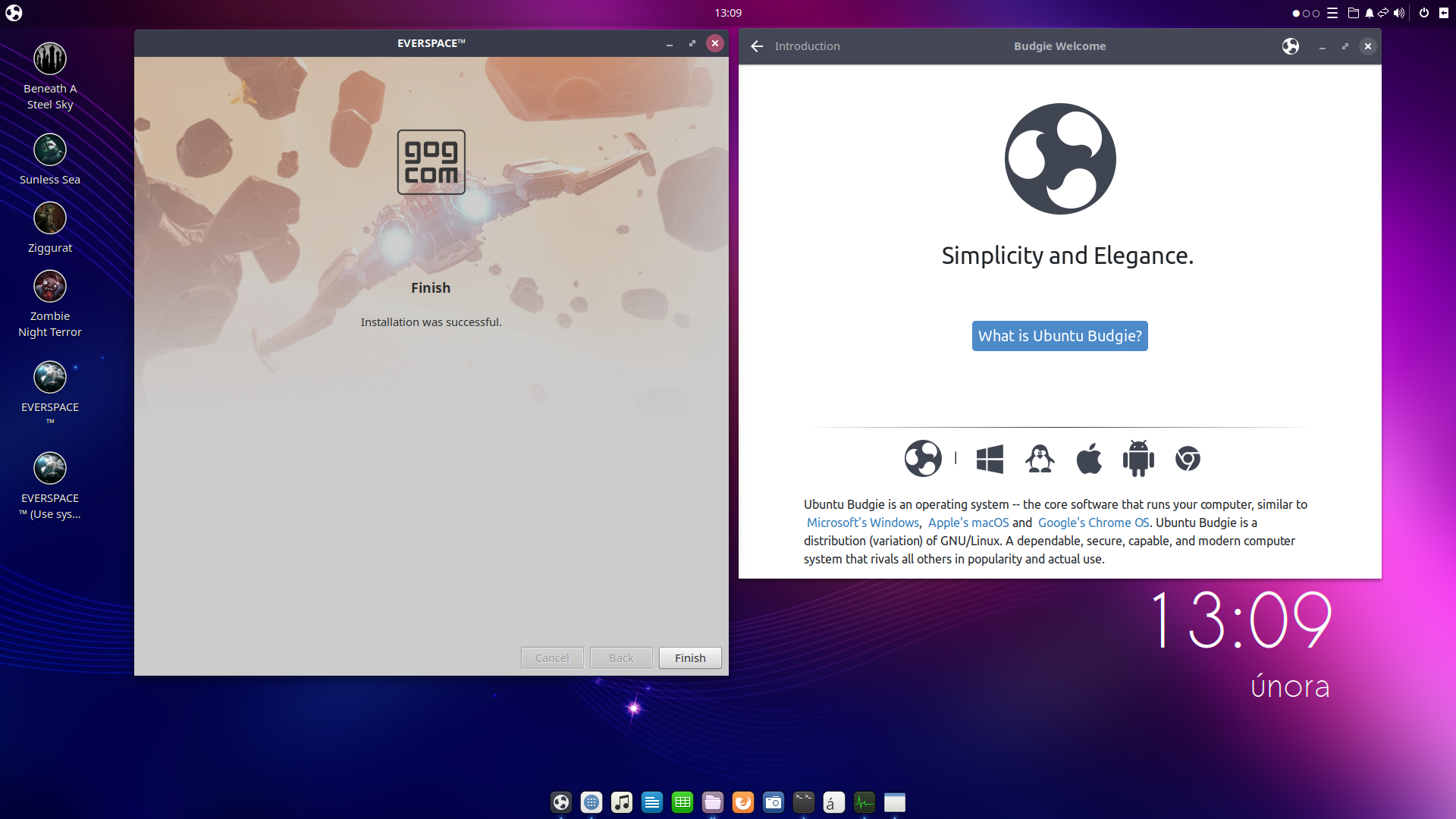Image resolution: width=1456 pixels, height=819 pixels.
Task: Click the Linux penguin icon
Action: 1040,459
